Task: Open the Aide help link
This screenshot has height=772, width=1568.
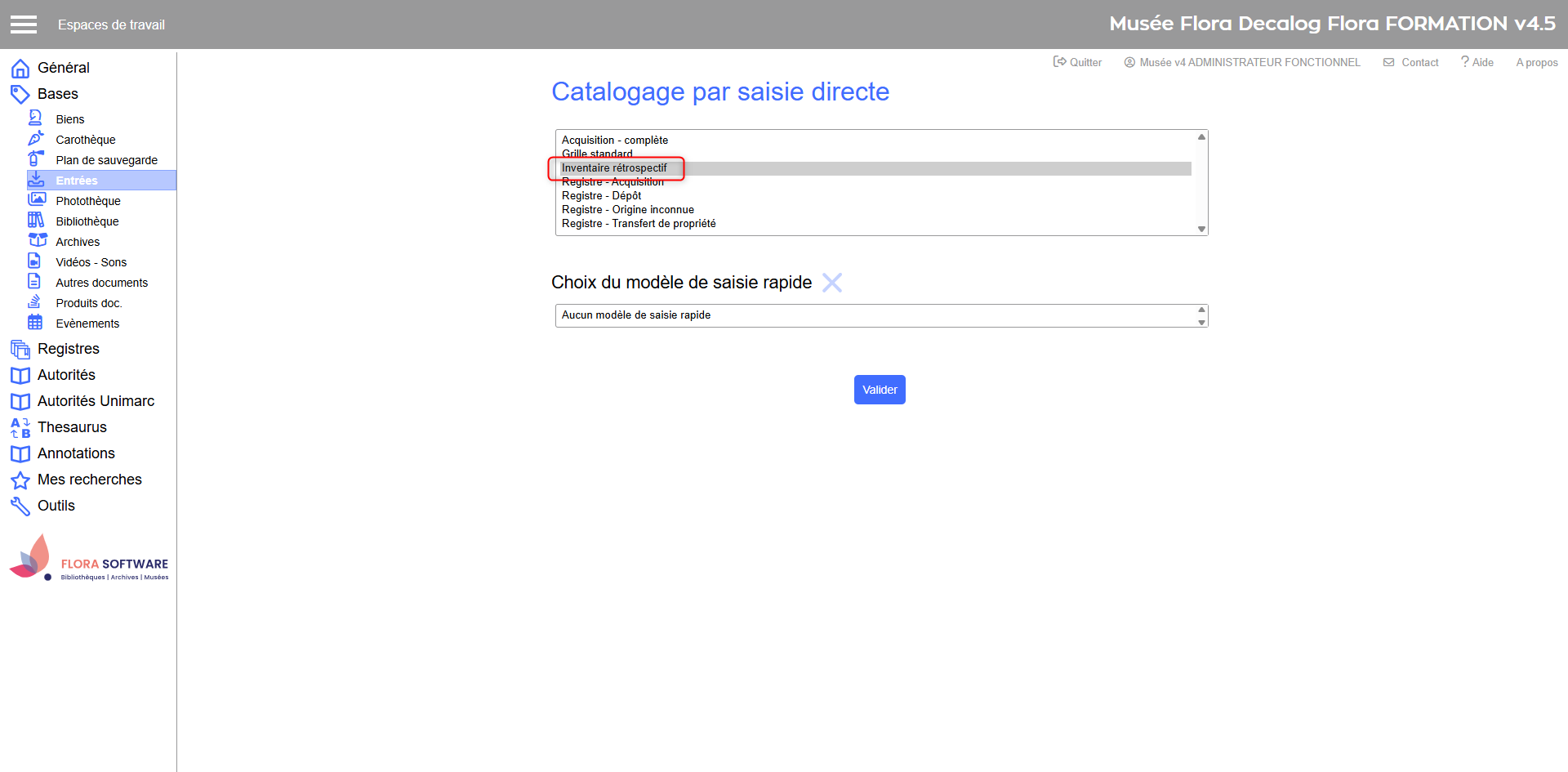Action: [1477, 62]
